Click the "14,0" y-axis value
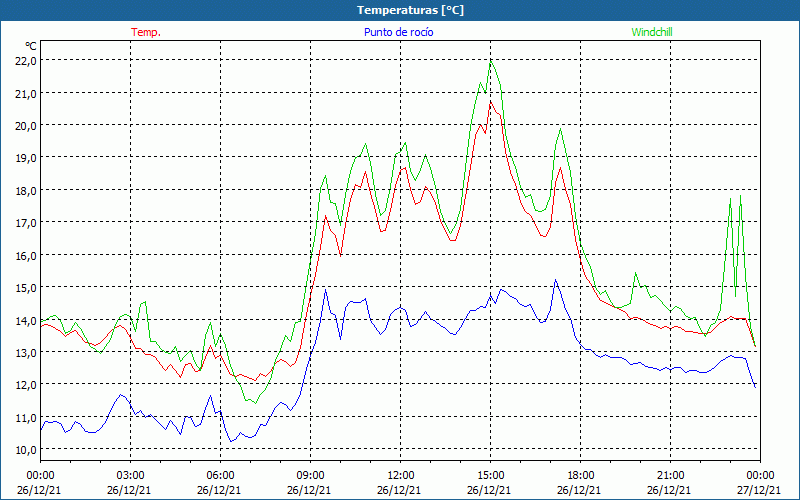 click(26, 320)
